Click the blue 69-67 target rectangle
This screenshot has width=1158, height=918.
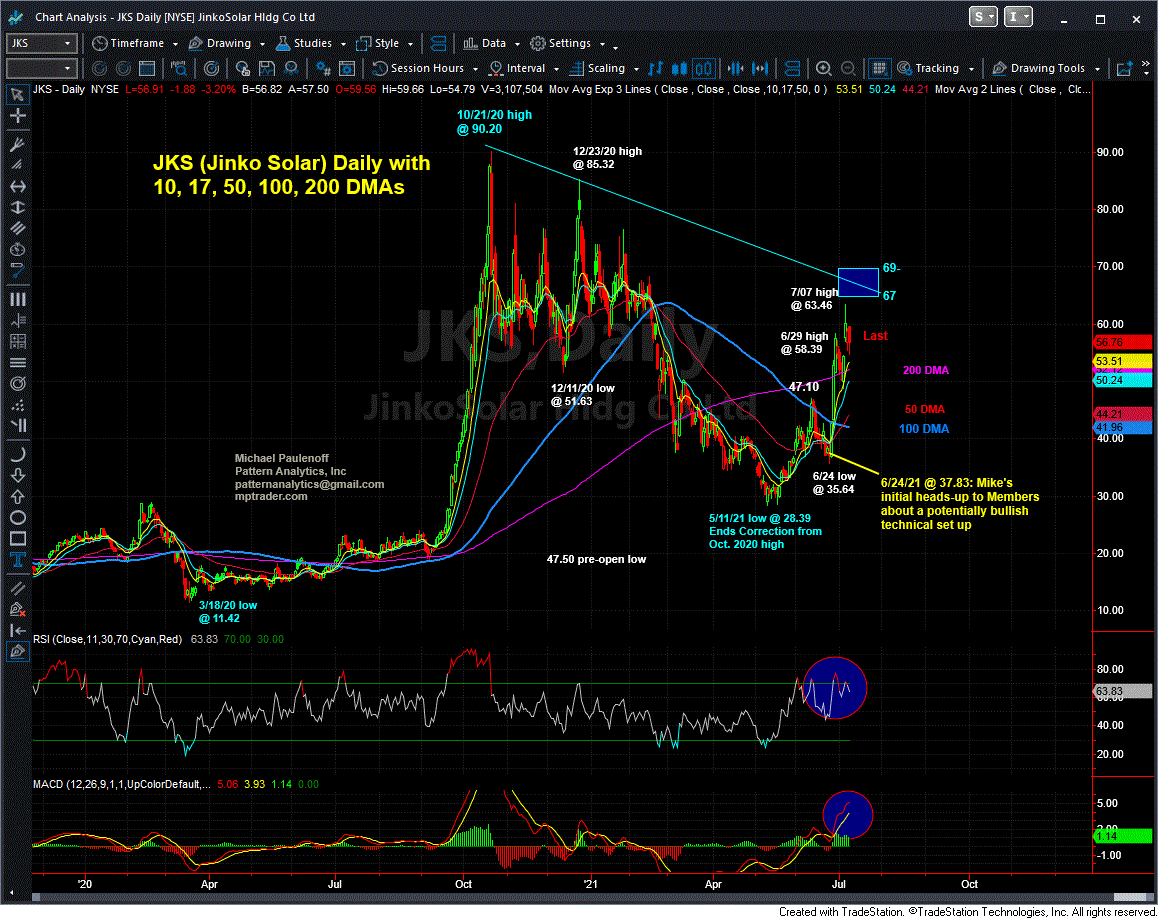pos(858,282)
